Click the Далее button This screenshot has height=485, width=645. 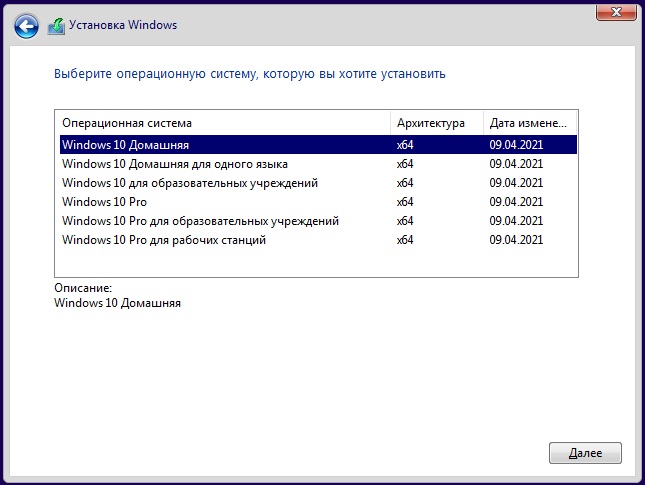tap(585, 453)
